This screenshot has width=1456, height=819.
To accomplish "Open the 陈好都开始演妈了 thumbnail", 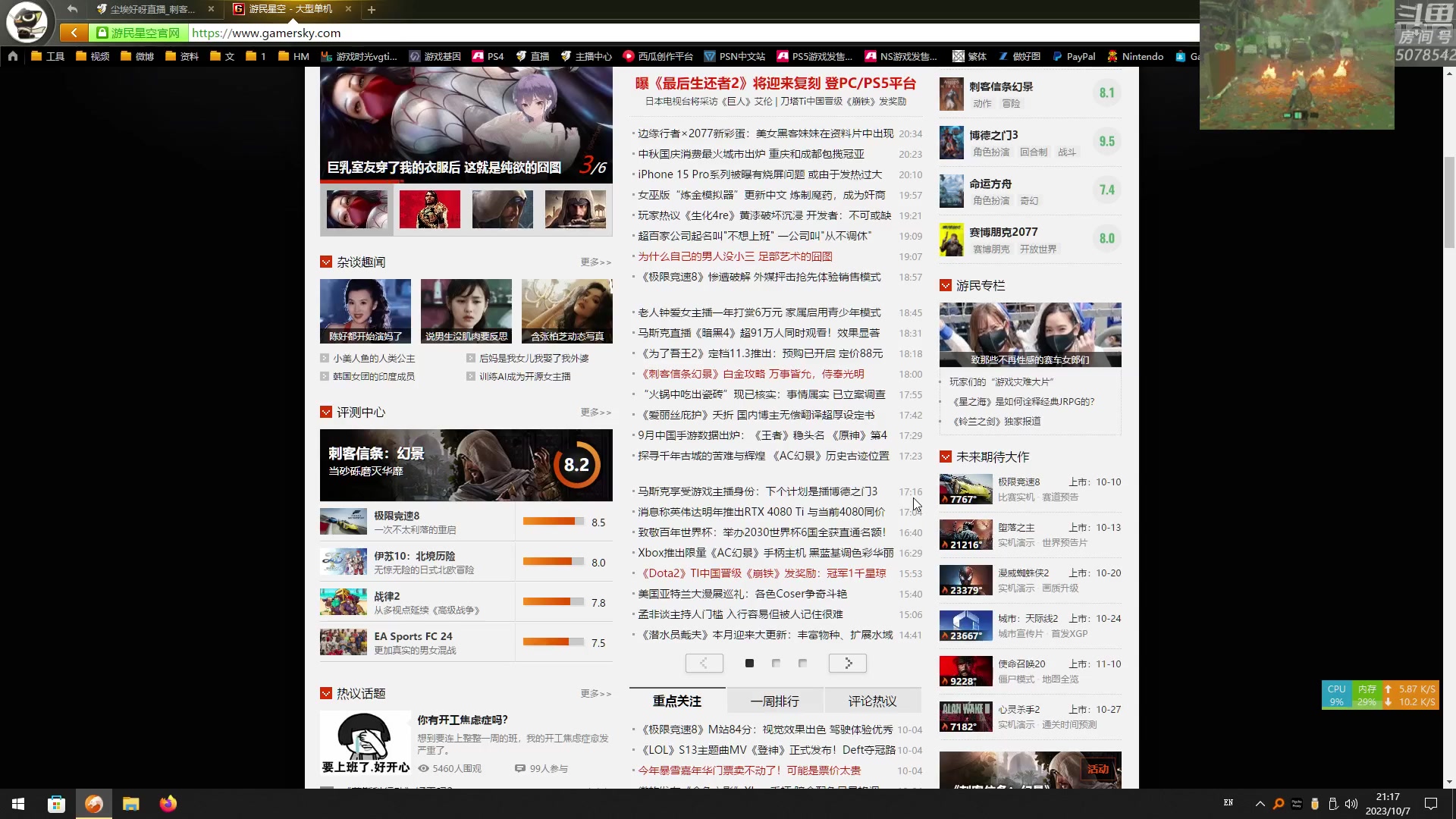I will (366, 311).
